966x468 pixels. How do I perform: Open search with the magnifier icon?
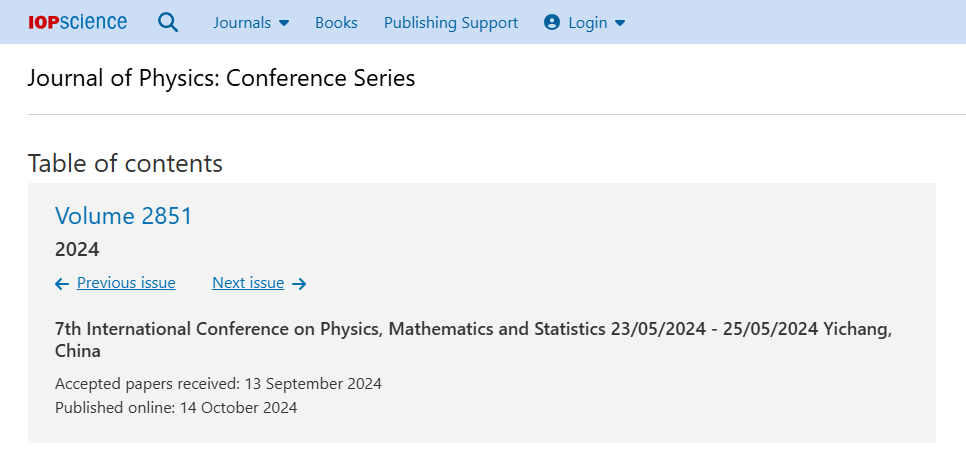(x=168, y=22)
